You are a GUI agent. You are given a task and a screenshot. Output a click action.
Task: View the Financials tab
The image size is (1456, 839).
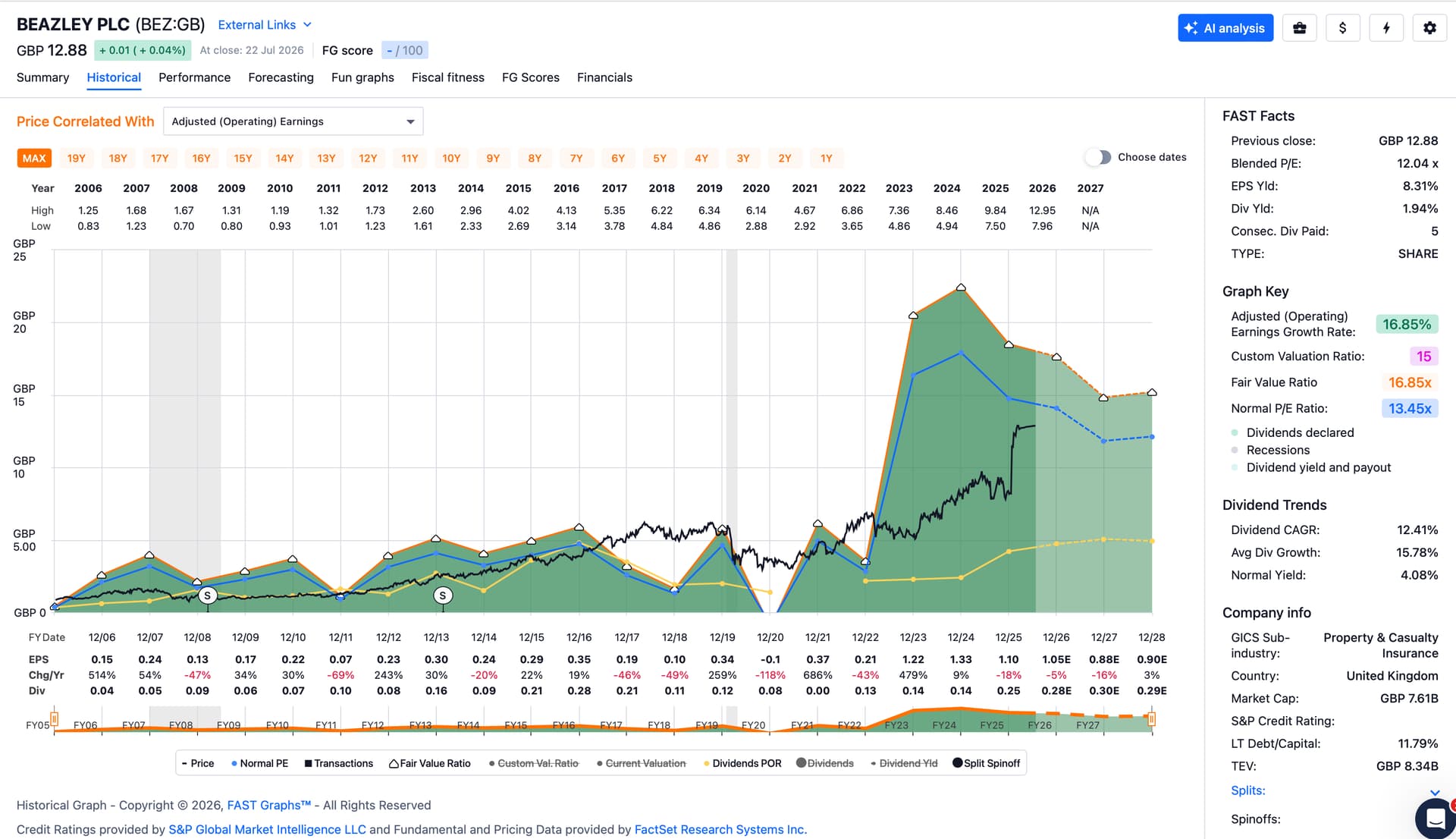tap(604, 77)
